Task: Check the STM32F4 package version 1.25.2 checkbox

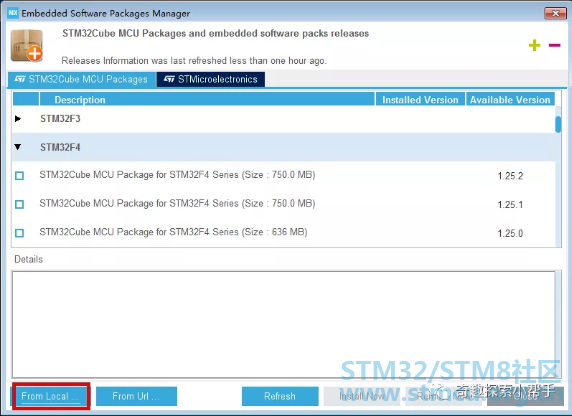Action: tap(19, 176)
